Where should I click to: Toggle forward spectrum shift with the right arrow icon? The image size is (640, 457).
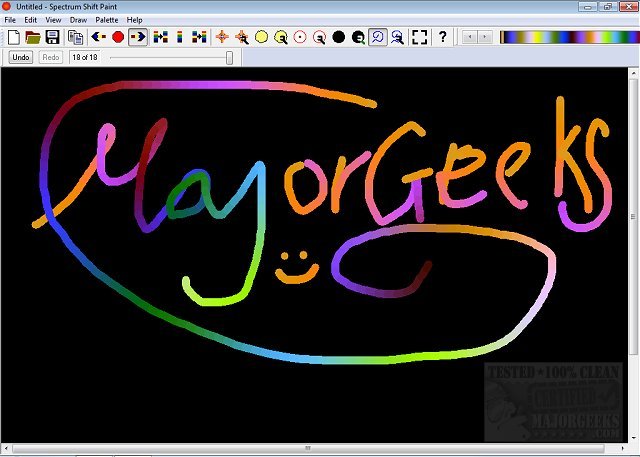138,37
